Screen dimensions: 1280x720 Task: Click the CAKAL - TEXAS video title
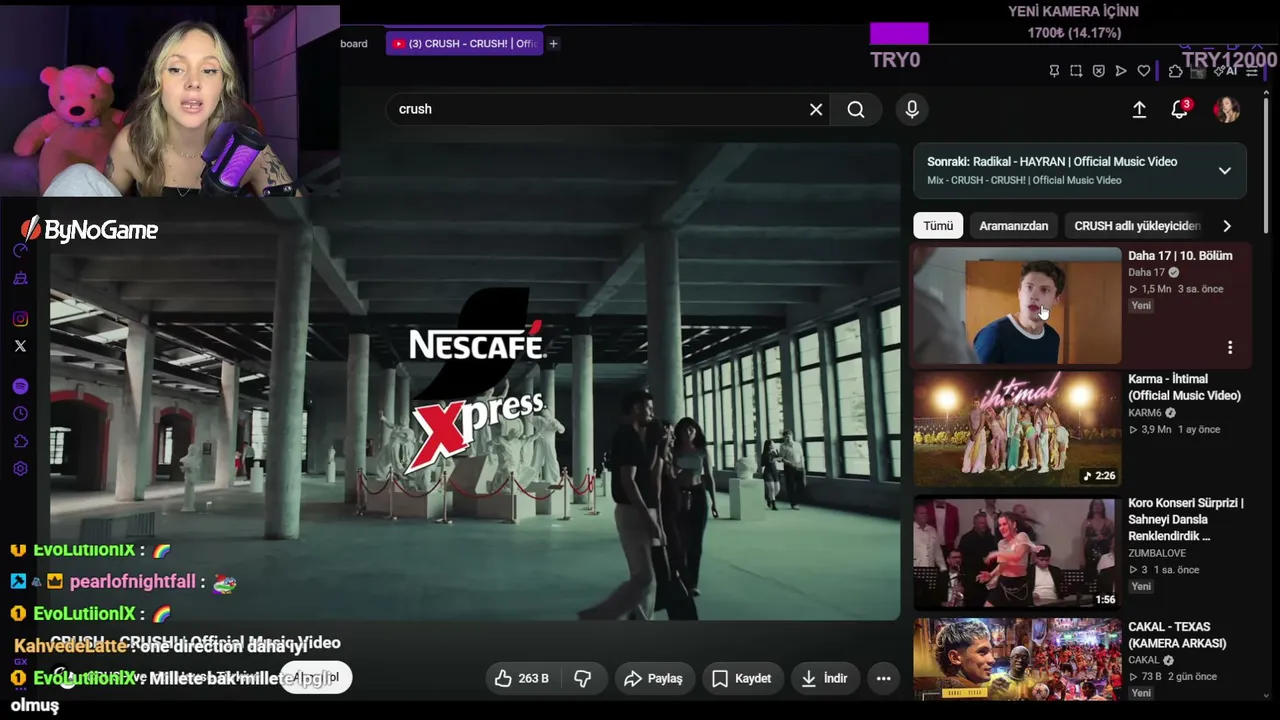[1177, 635]
